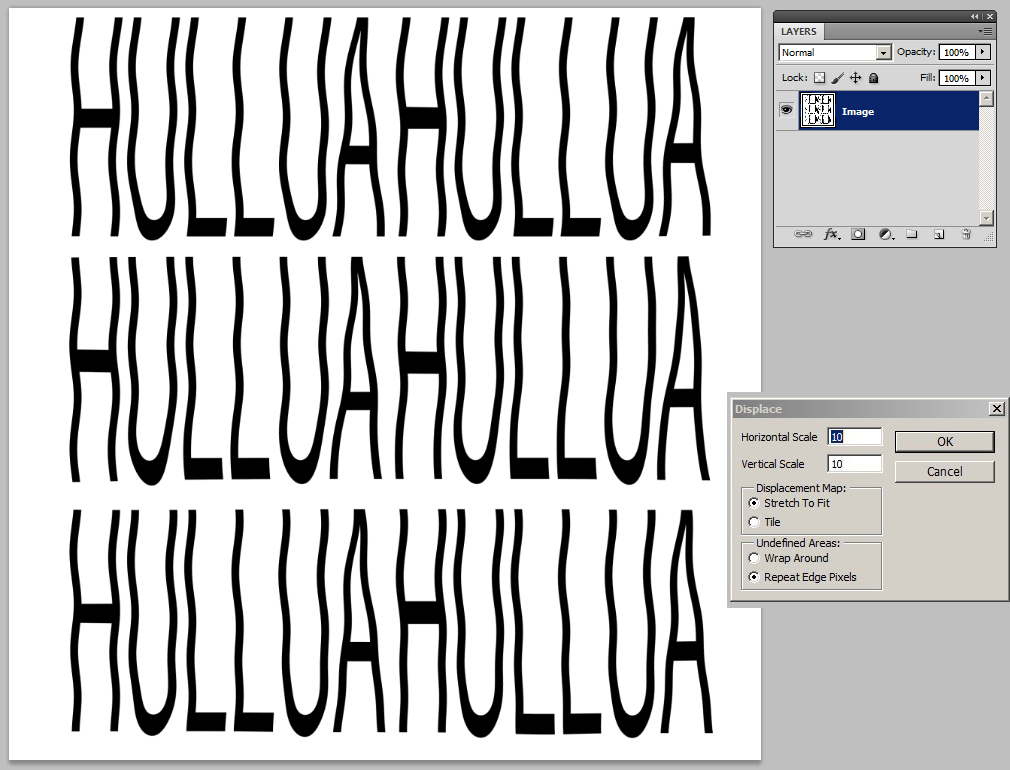Switch to the LAYERS tab
This screenshot has width=1010, height=770.
click(799, 32)
